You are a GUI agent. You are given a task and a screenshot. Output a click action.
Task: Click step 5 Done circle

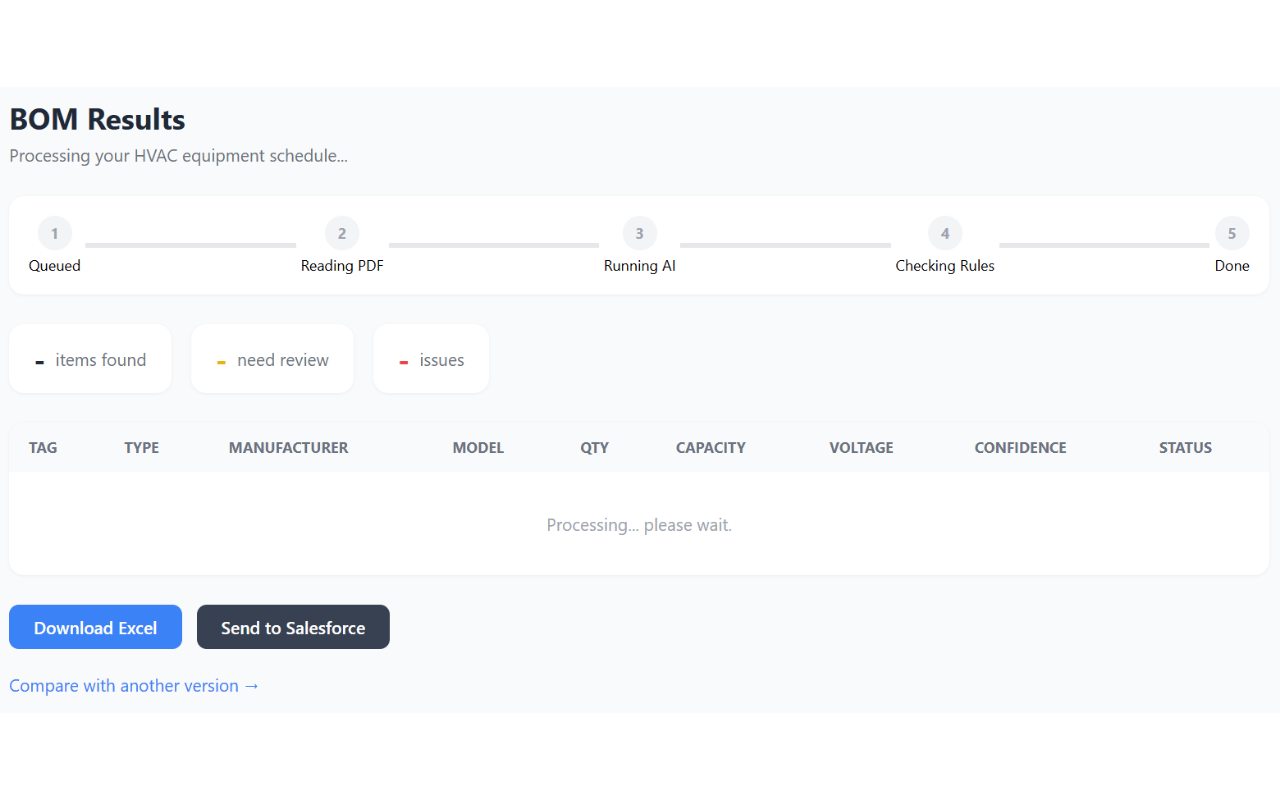tap(1232, 234)
